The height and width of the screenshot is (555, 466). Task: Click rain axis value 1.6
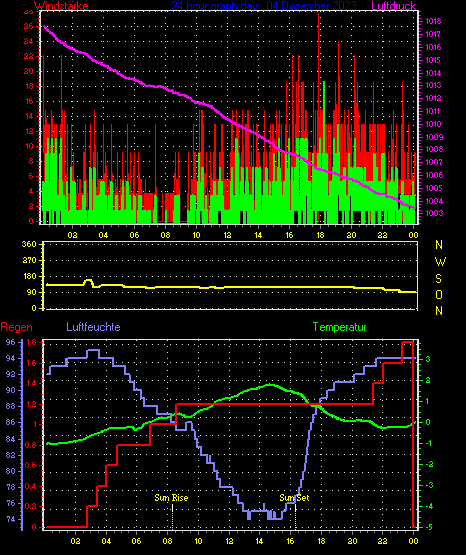click(31, 363)
